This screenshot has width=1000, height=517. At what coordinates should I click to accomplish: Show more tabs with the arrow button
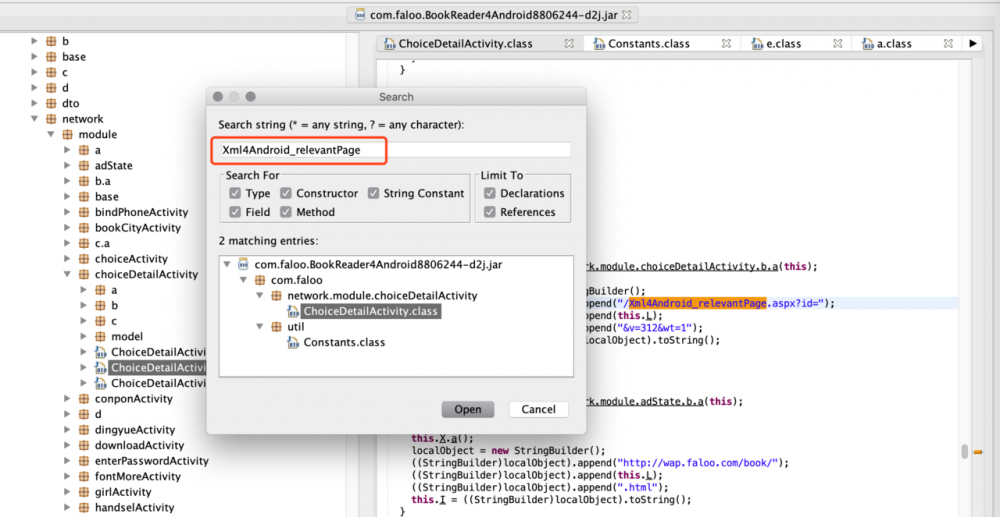pos(972,44)
